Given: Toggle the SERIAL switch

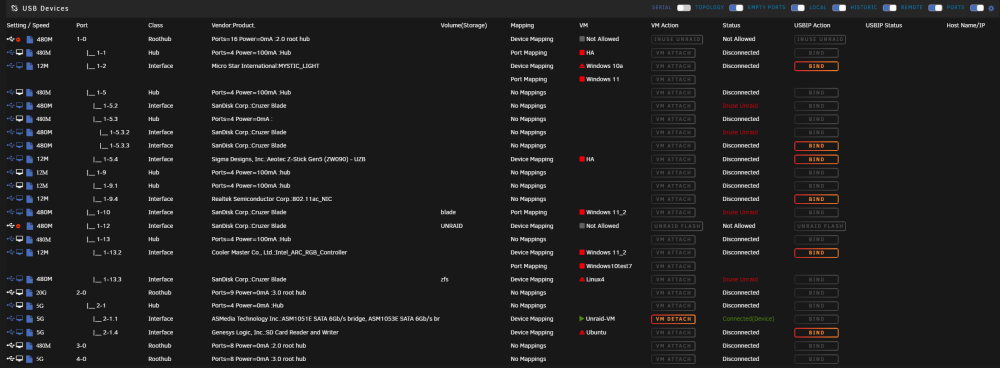Looking at the screenshot, I should [684, 8].
